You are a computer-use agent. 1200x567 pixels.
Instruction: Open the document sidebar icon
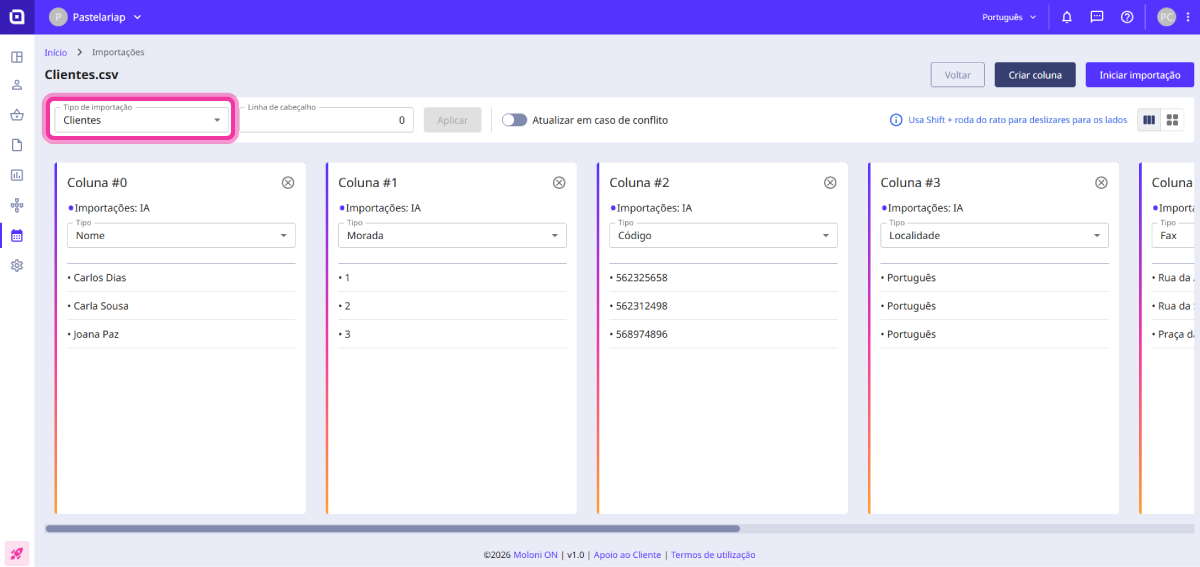tap(17, 145)
